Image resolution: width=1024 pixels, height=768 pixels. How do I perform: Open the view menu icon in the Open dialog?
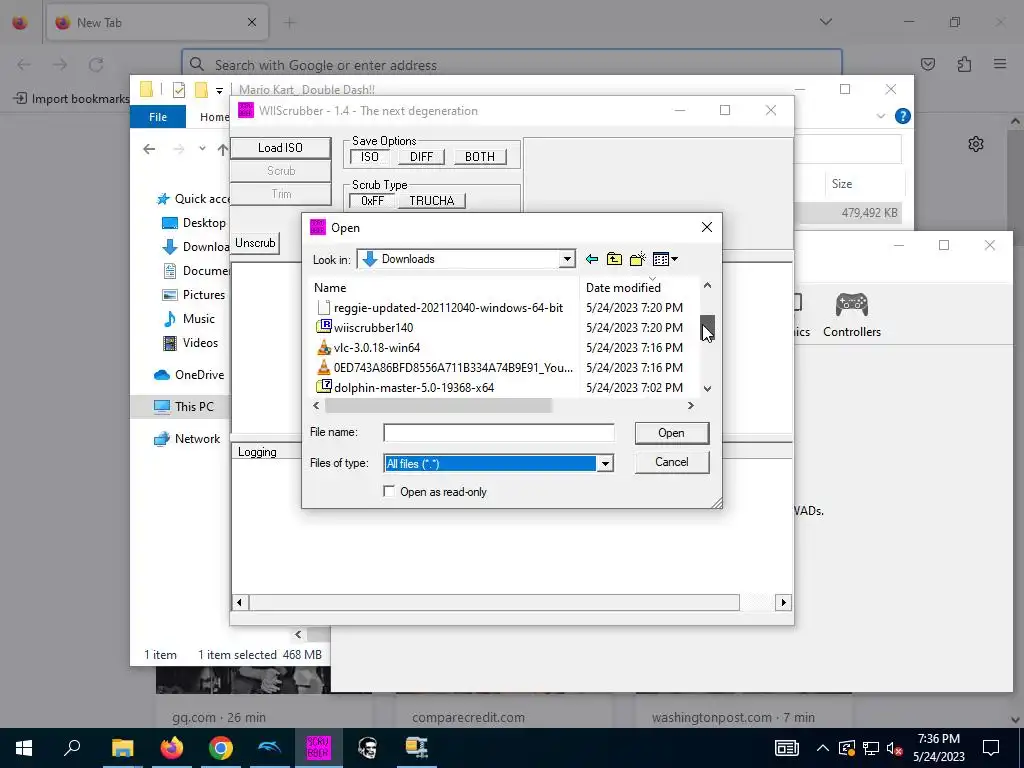tap(665, 259)
